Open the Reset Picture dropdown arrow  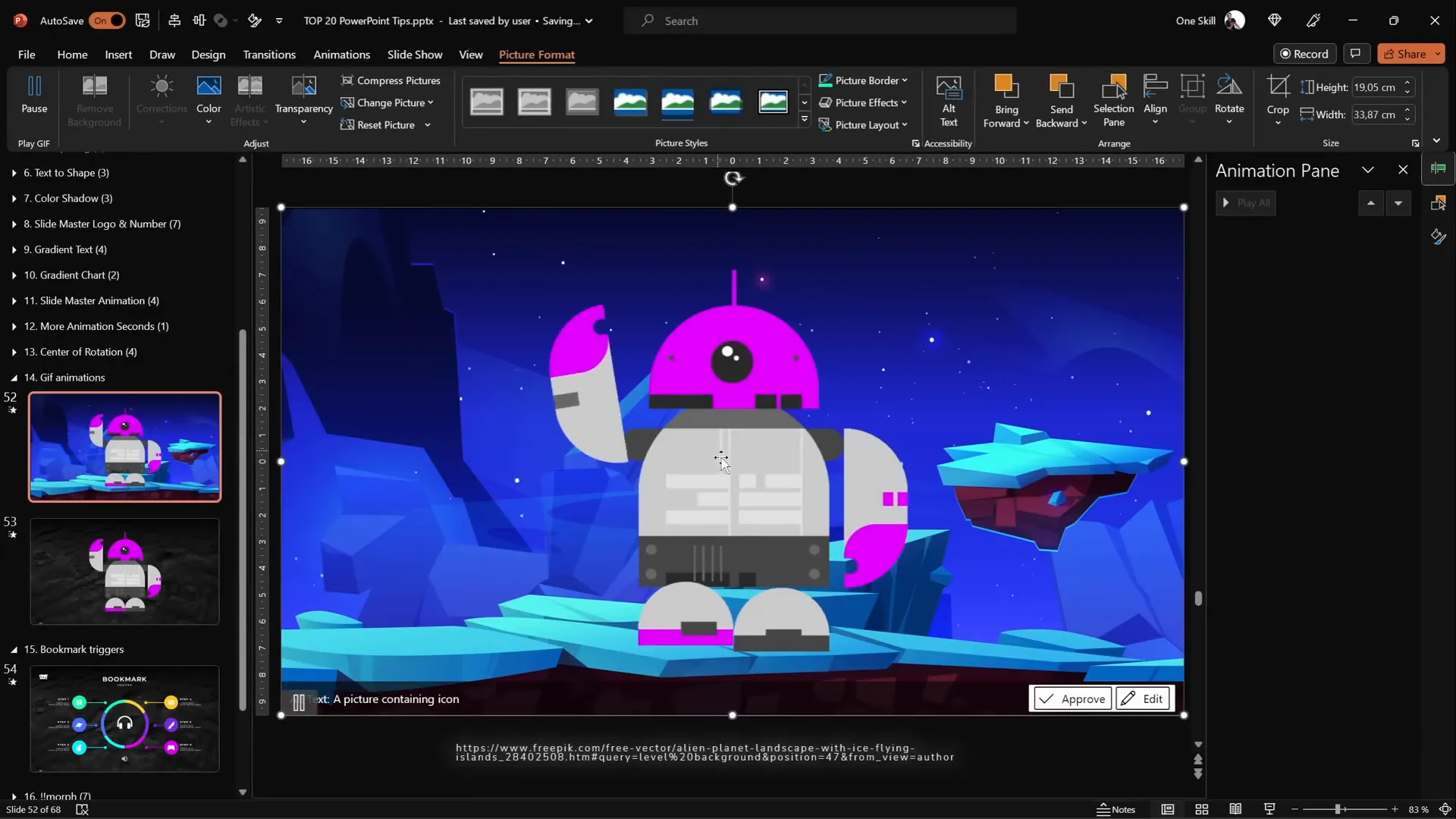coord(428,125)
